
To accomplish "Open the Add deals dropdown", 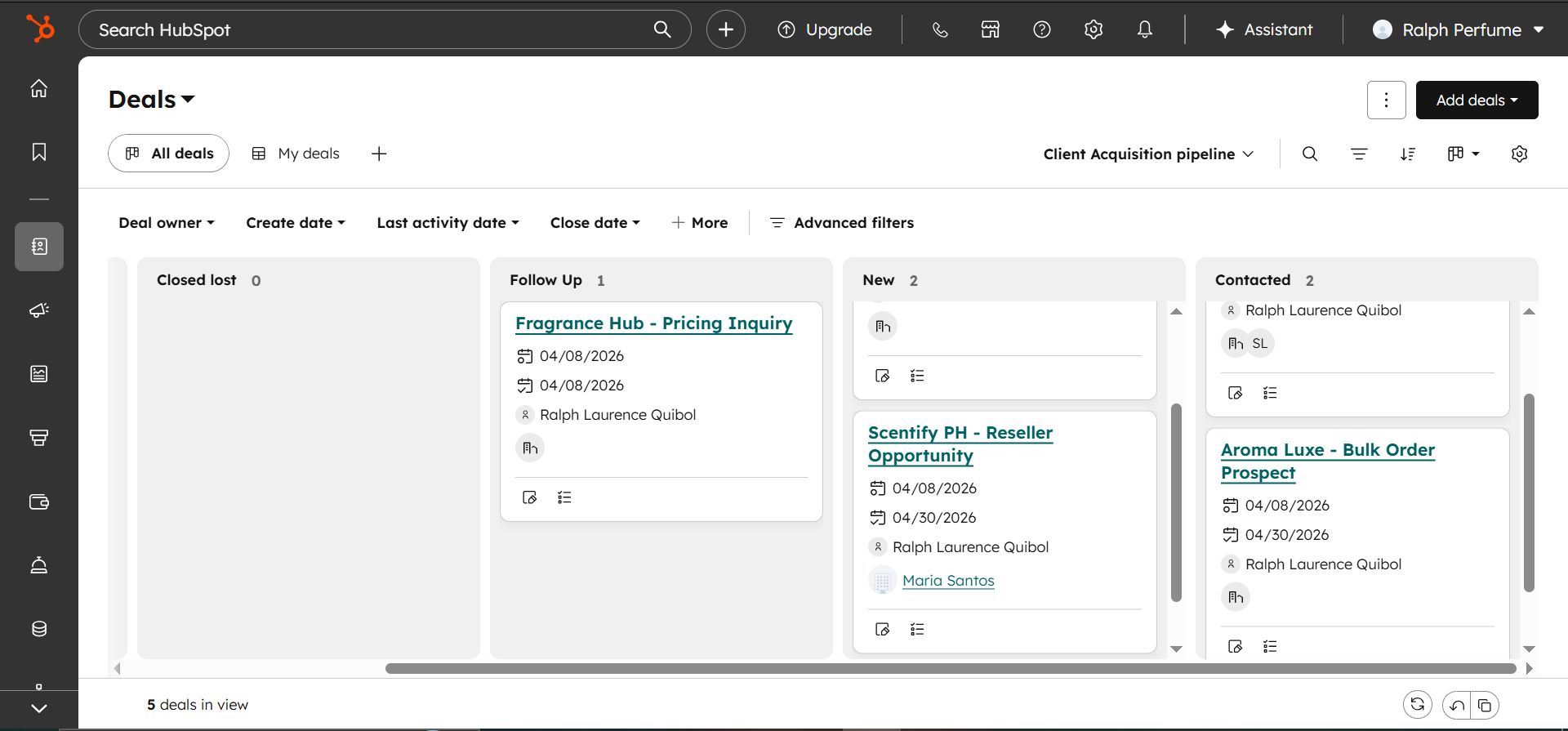I will click(1477, 100).
